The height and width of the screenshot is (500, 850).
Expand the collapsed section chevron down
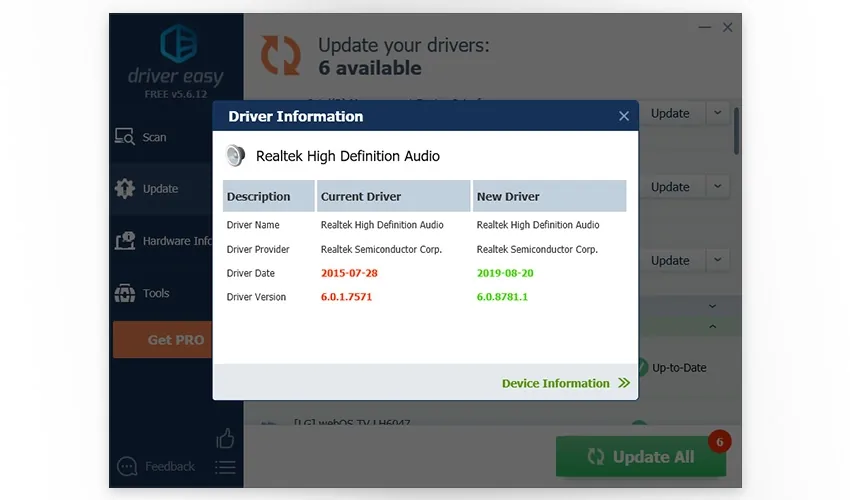713,306
